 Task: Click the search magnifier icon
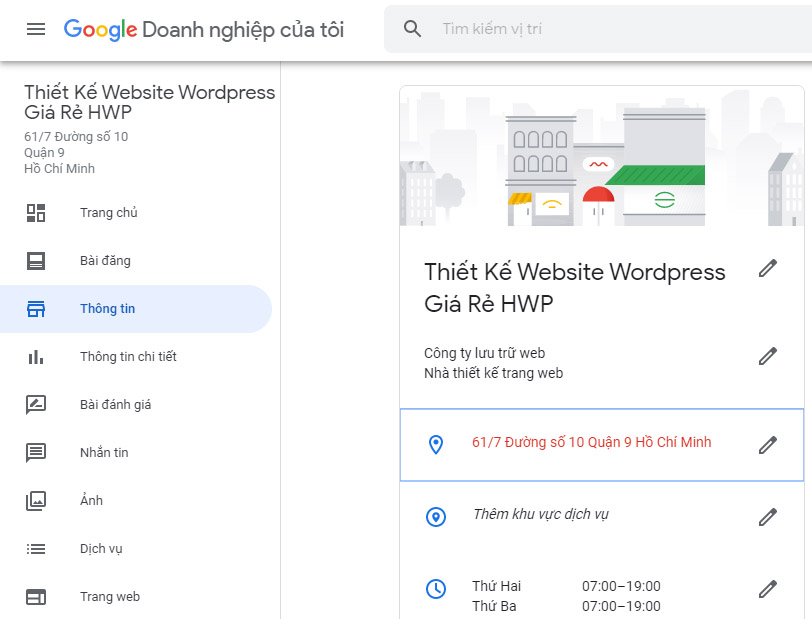tap(412, 28)
